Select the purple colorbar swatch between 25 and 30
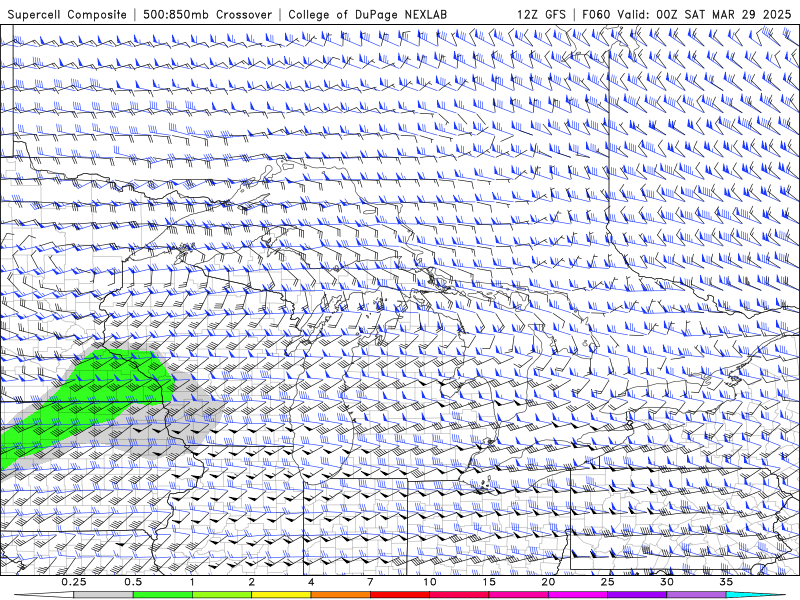 [637, 595]
